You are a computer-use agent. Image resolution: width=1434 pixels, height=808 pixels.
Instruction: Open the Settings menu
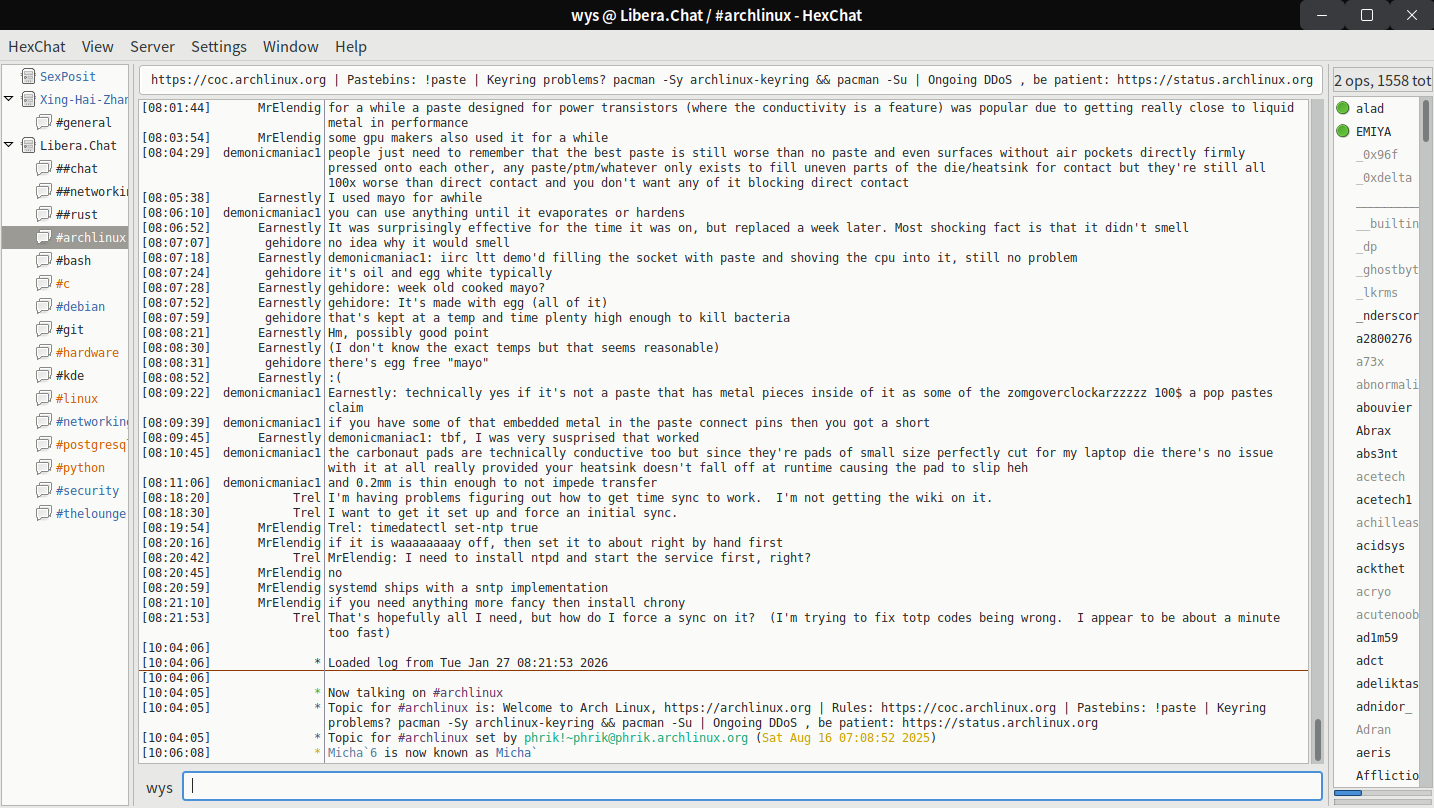click(x=219, y=46)
